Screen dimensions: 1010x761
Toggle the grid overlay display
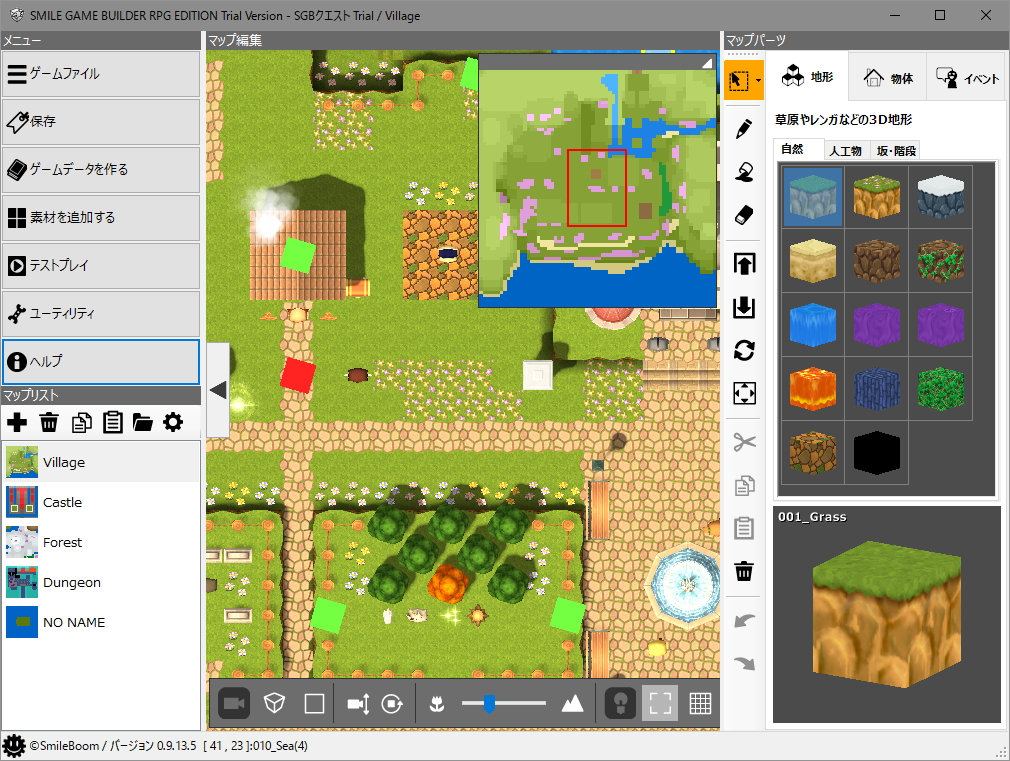pos(700,703)
